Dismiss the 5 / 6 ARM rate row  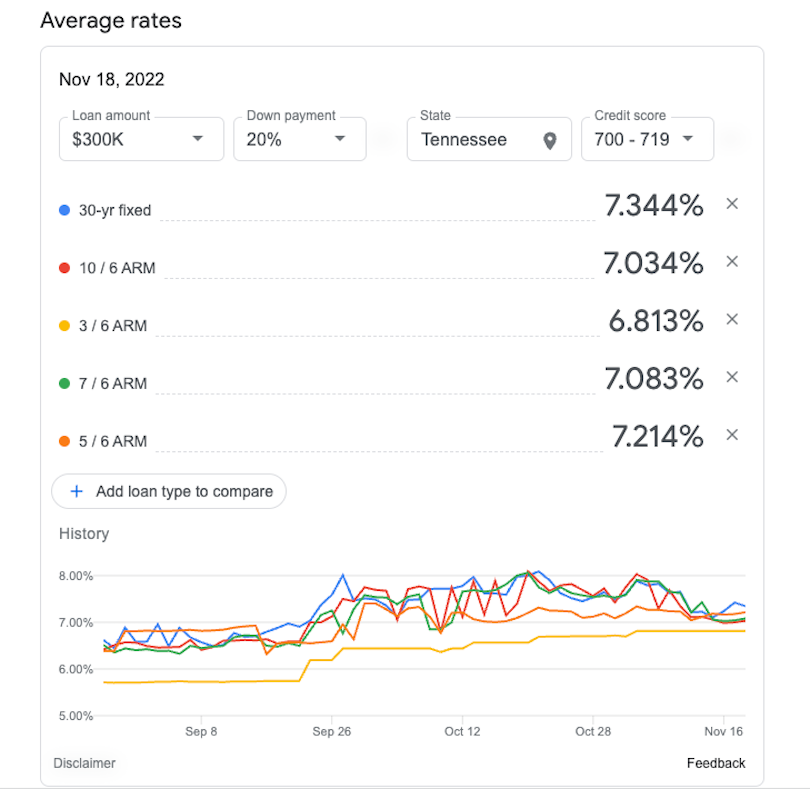(732, 435)
